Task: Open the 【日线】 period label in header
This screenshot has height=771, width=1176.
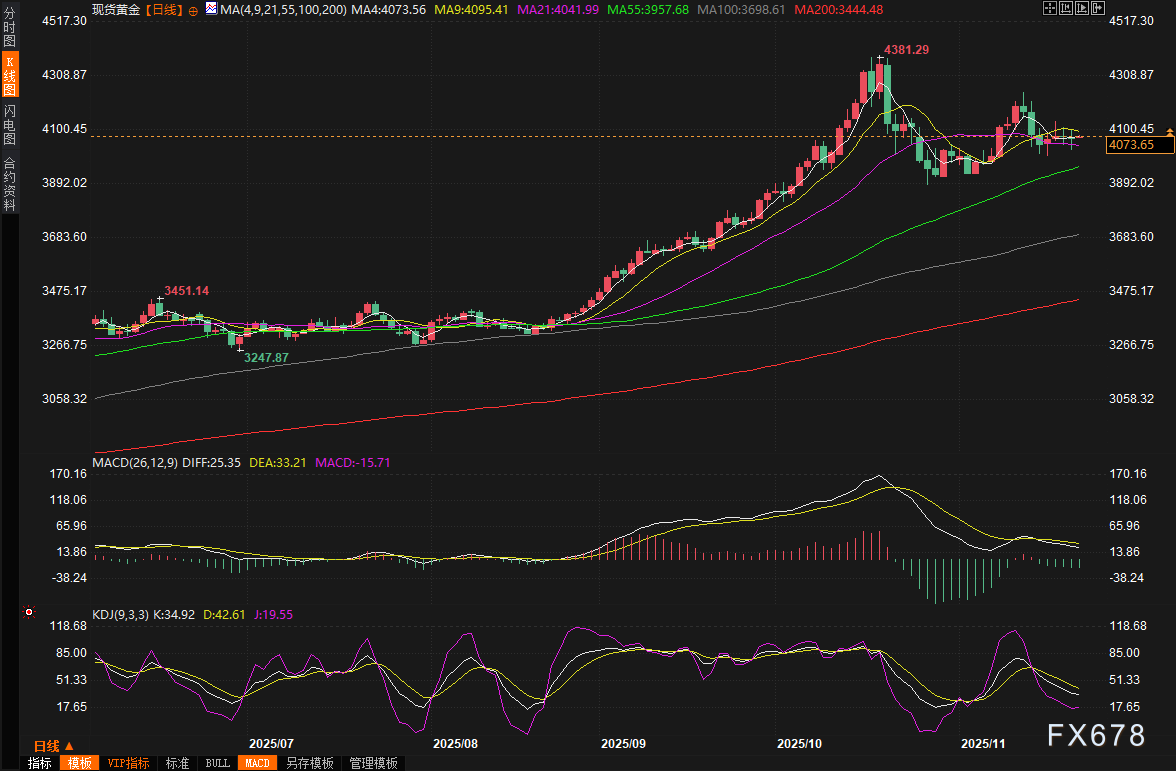Action: tap(164, 9)
